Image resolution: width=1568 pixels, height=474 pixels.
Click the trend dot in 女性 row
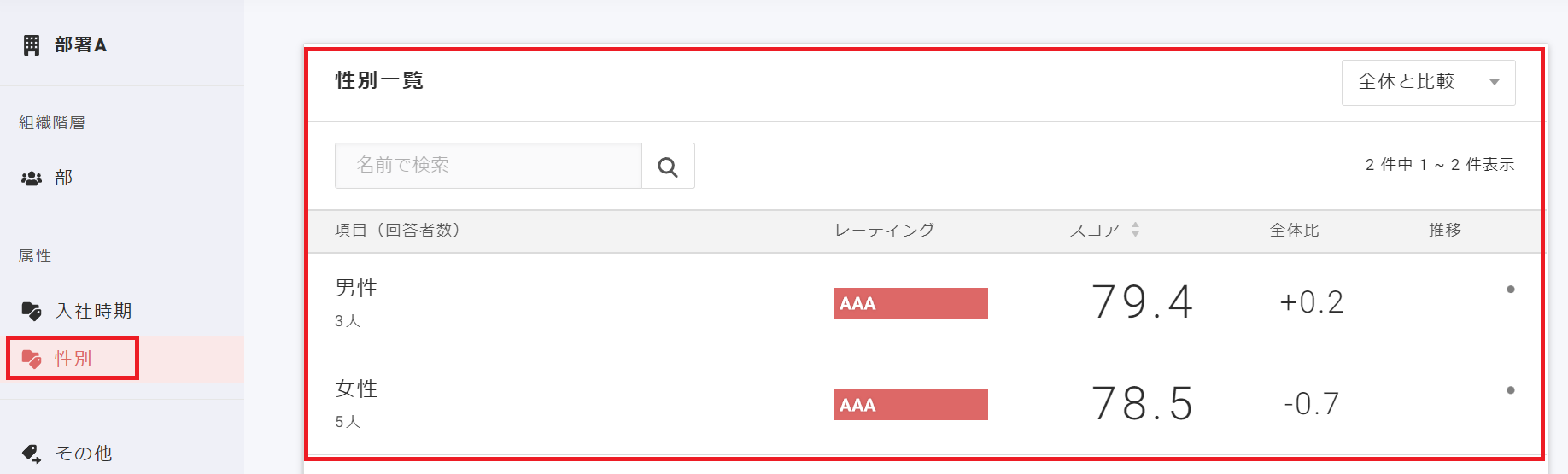1510,390
